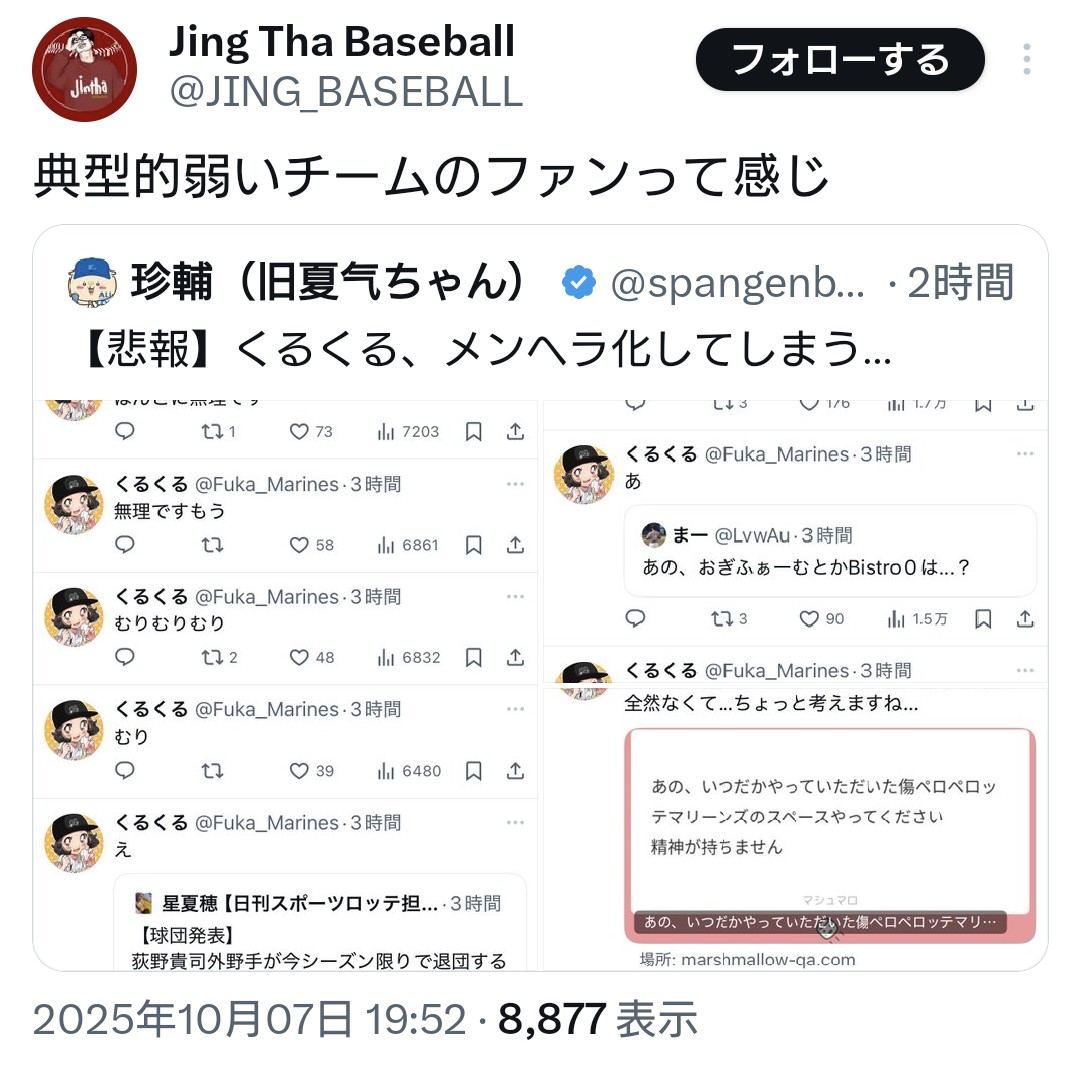The height and width of the screenshot is (1073, 1080).
Task: Open the quoted tweet from まー @LvwAu
Action: (x=830, y=551)
